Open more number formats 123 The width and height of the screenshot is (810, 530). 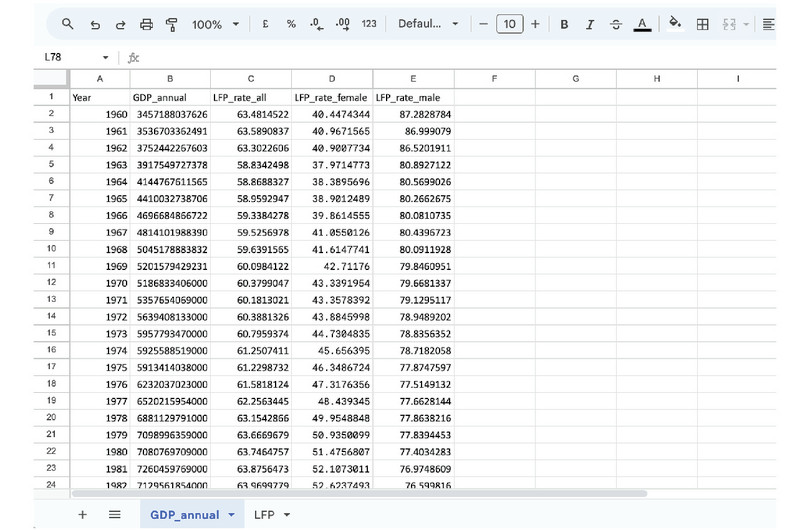[x=369, y=24]
